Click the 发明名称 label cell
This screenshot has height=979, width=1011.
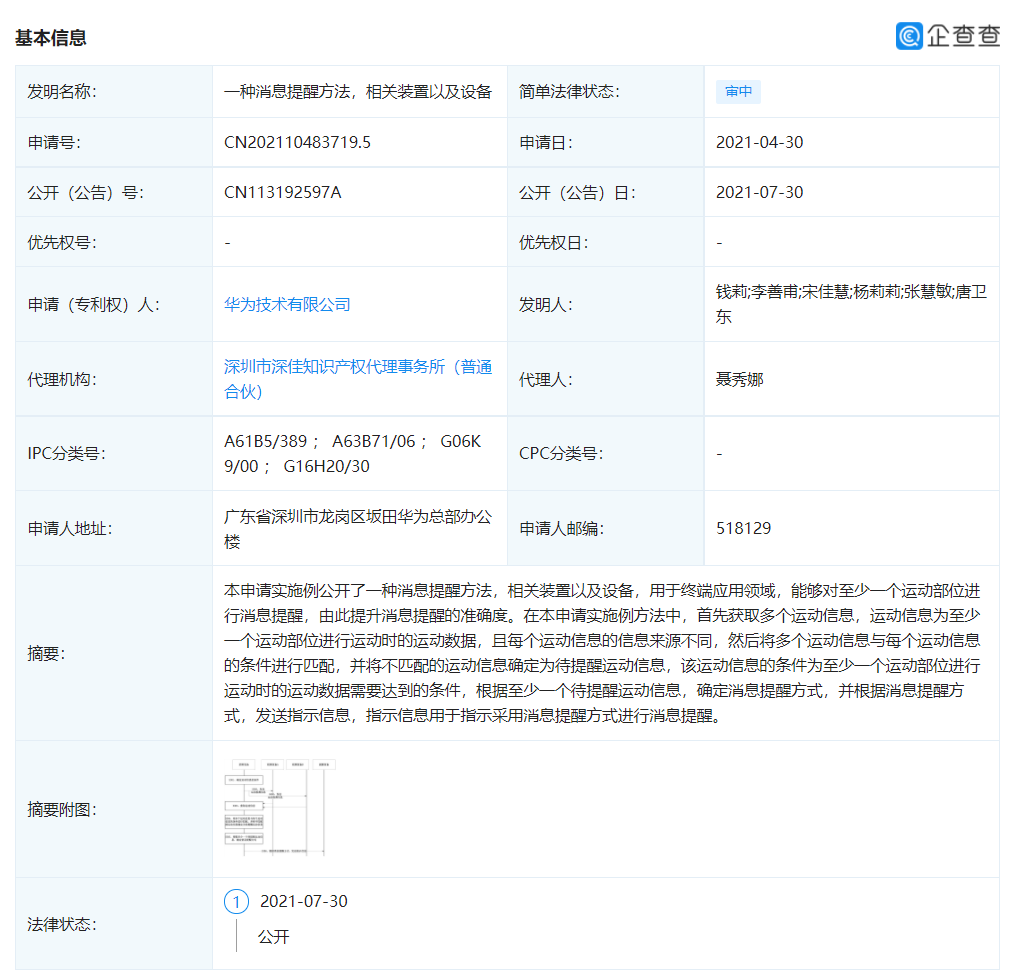point(113,92)
